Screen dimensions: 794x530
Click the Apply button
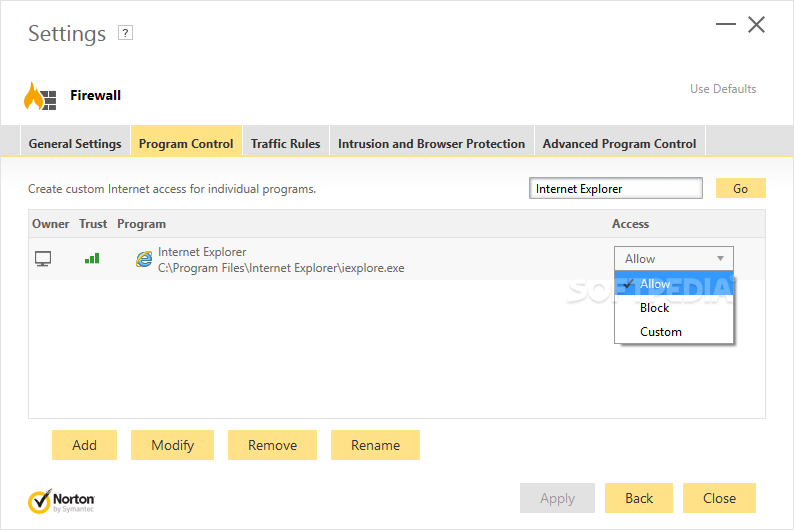557,498
